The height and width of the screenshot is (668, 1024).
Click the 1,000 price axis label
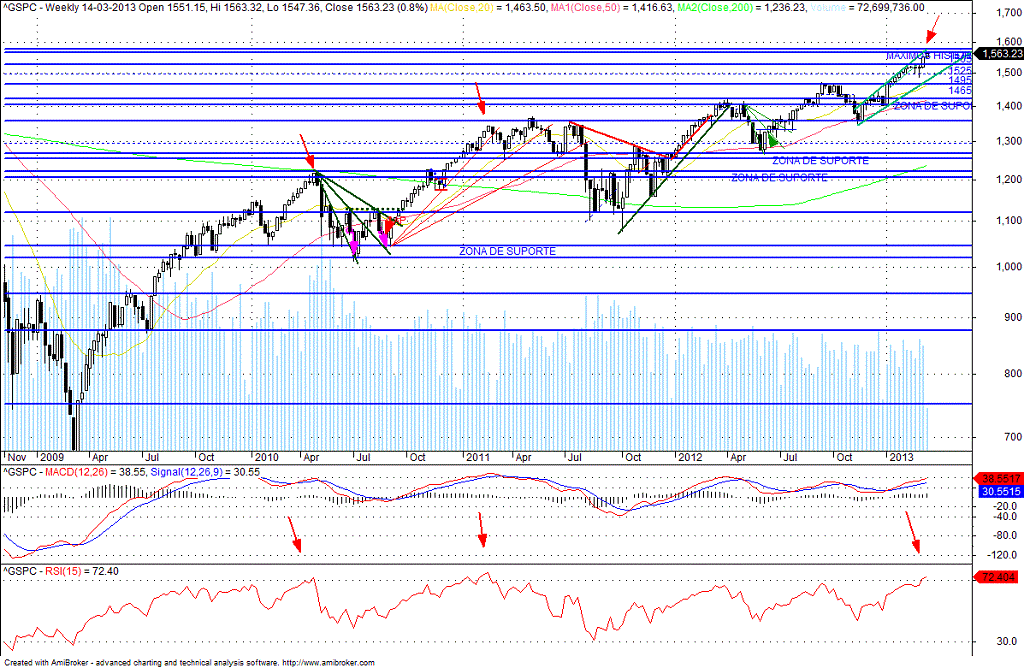[x=1009, y=266]
